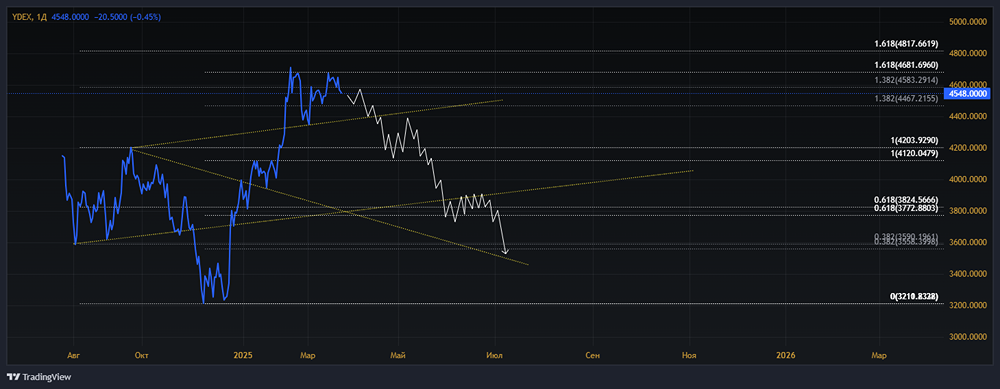Click the 1(4203.9290) Fibonacci label

point(914,140)
